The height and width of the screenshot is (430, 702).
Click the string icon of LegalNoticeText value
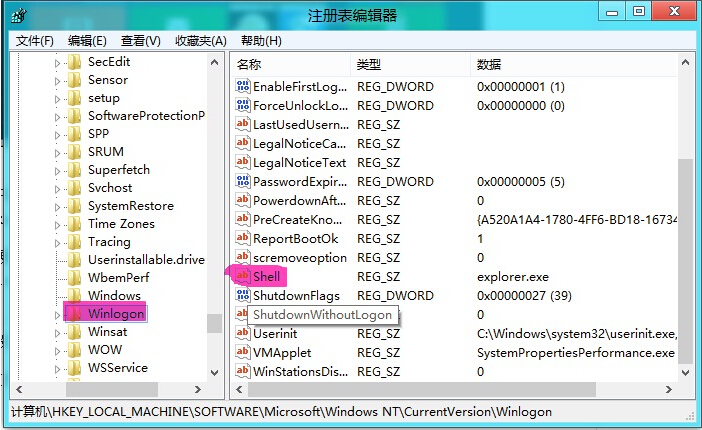click(242, 162)
